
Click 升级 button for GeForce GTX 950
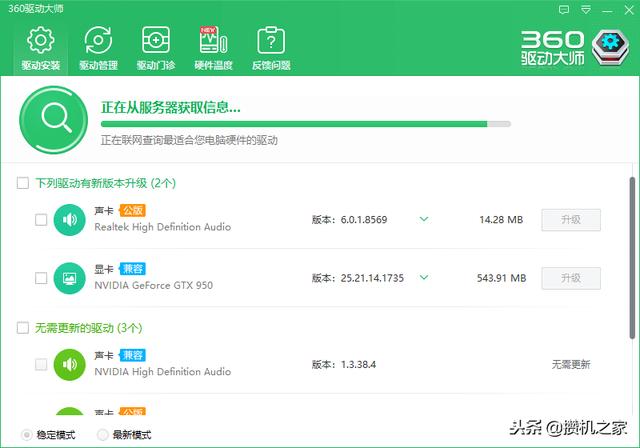(571, 278)
